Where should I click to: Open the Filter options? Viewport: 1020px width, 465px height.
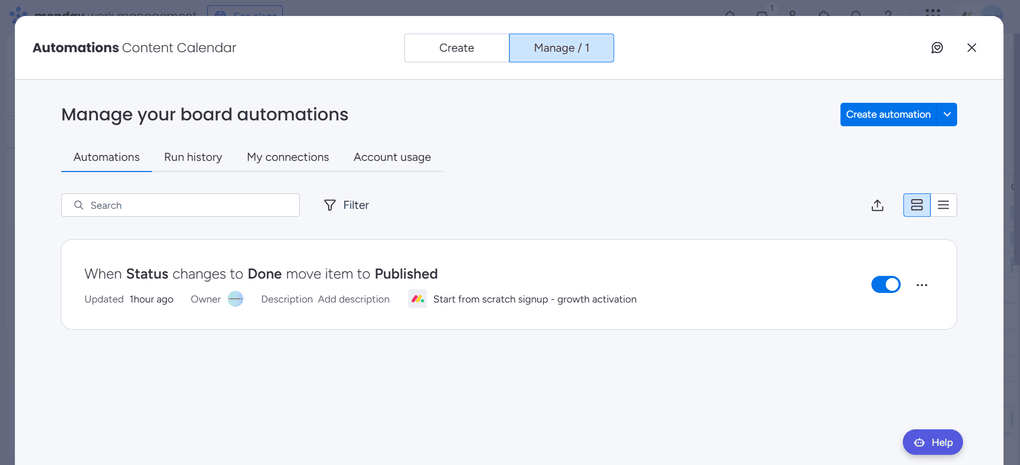[x=346, y=205]
